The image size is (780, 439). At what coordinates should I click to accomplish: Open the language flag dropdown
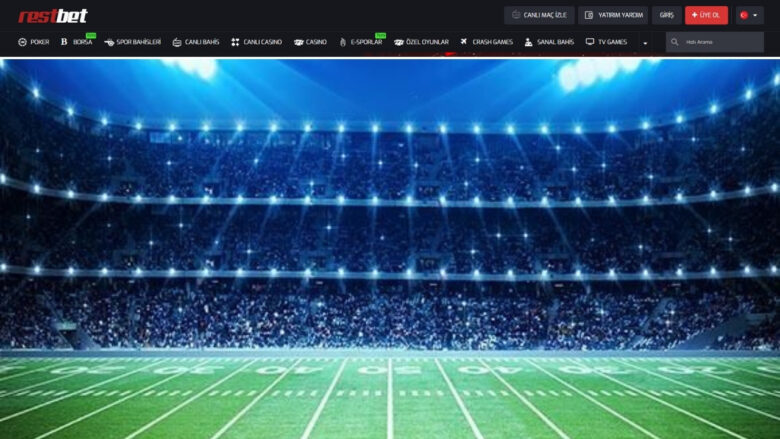pos(748,15)
